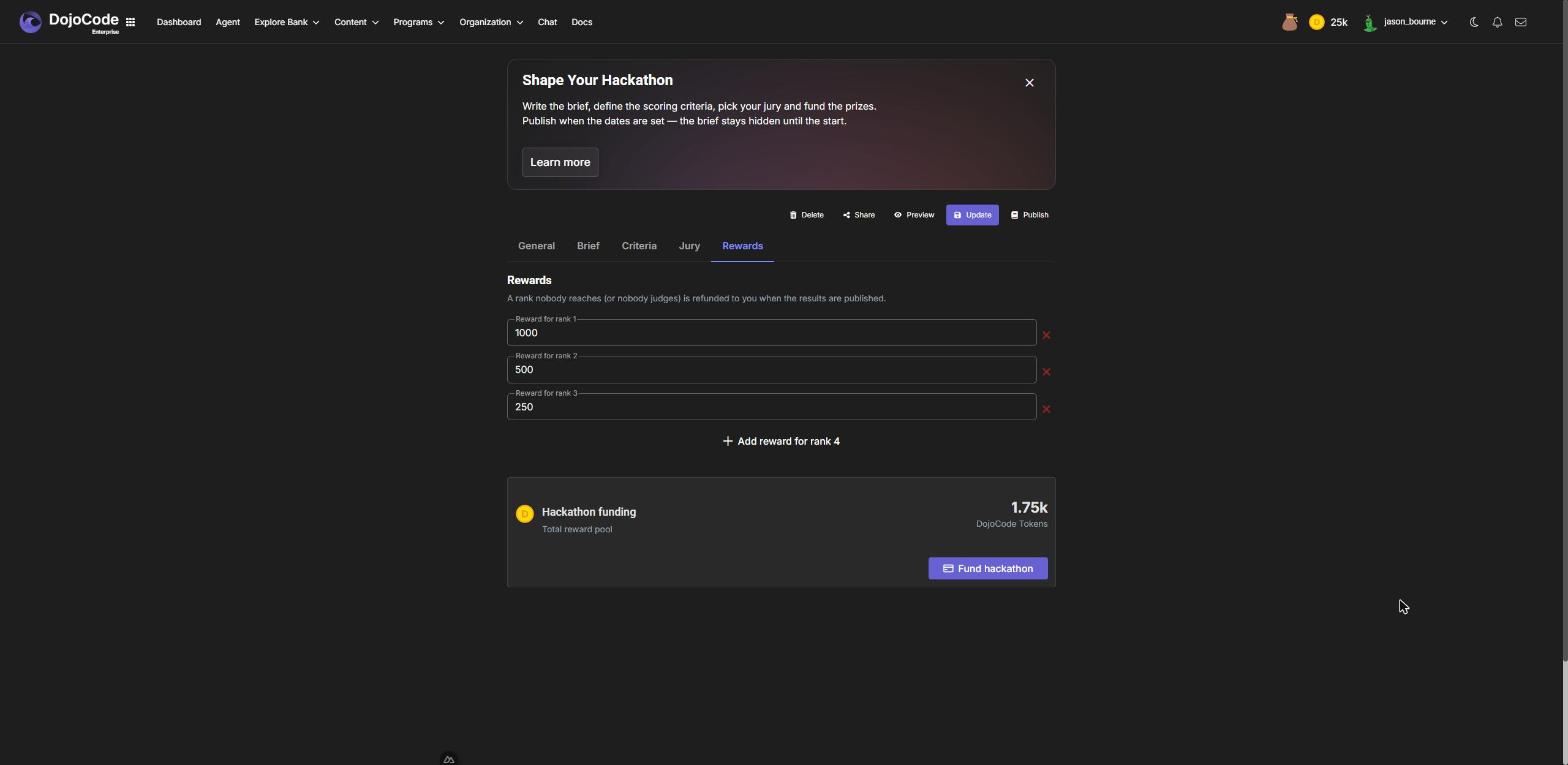Image resolution: width=1568 pixels, height=765 pixels.
Task: Close the Shape Your Hackathon banner
Action: coord(1029,83)
